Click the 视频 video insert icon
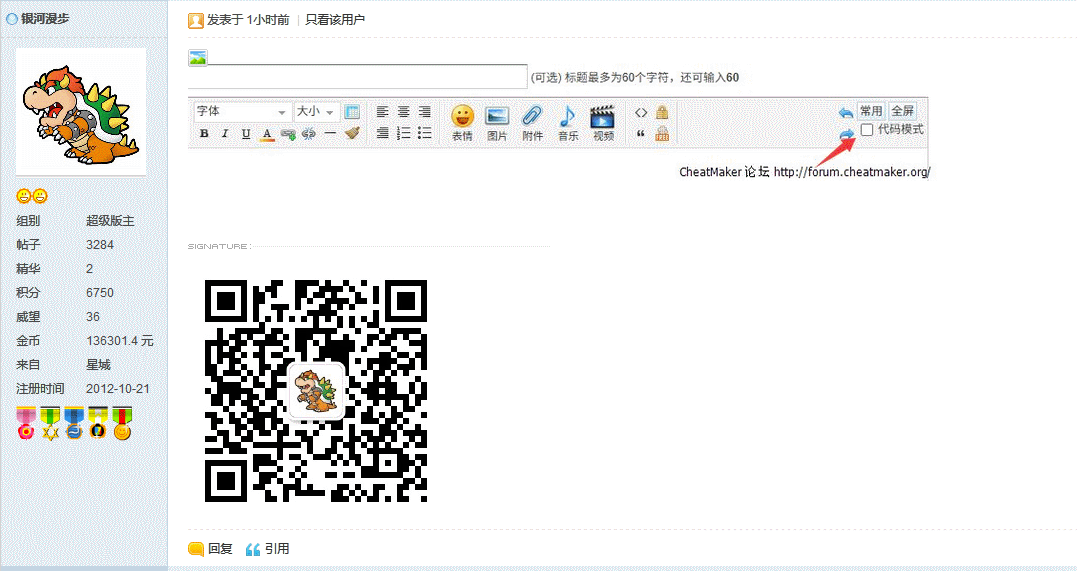The image size is (1077, 571). tap(603, 122)
